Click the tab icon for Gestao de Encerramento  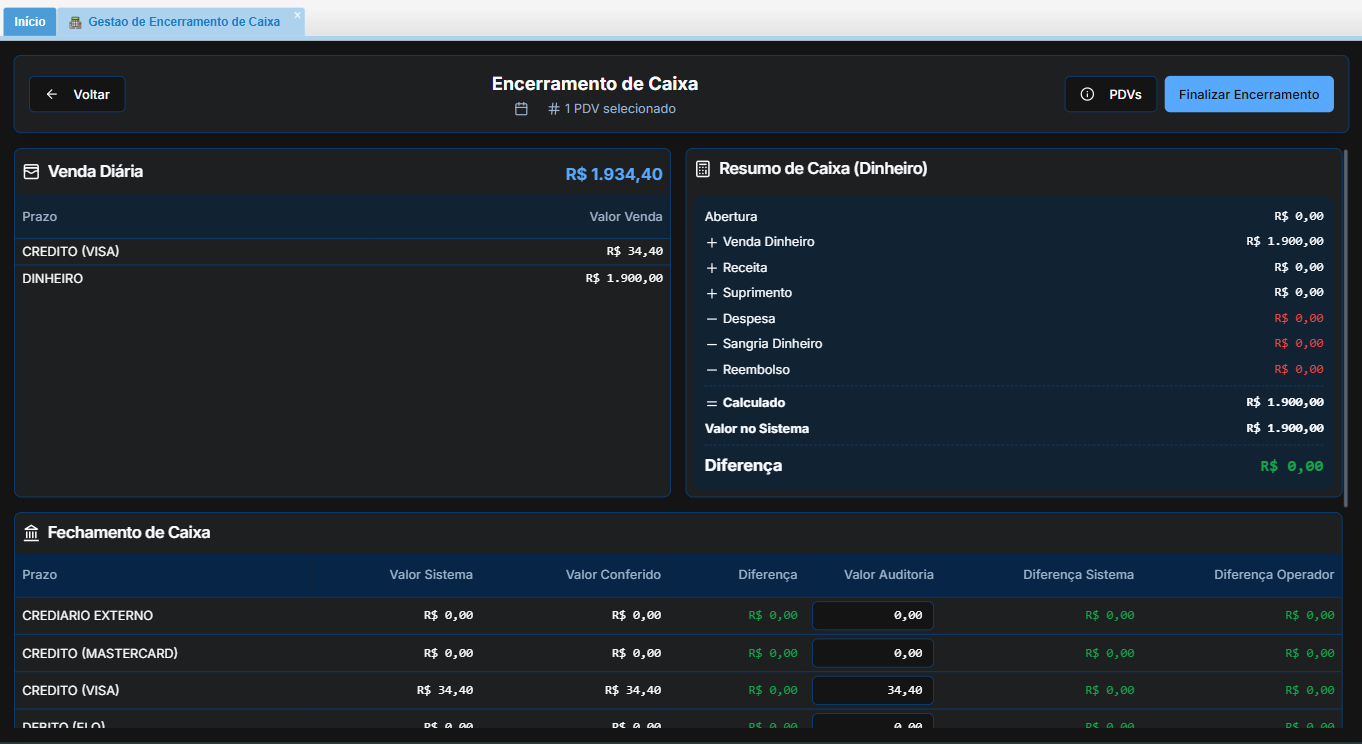point(75,22)
